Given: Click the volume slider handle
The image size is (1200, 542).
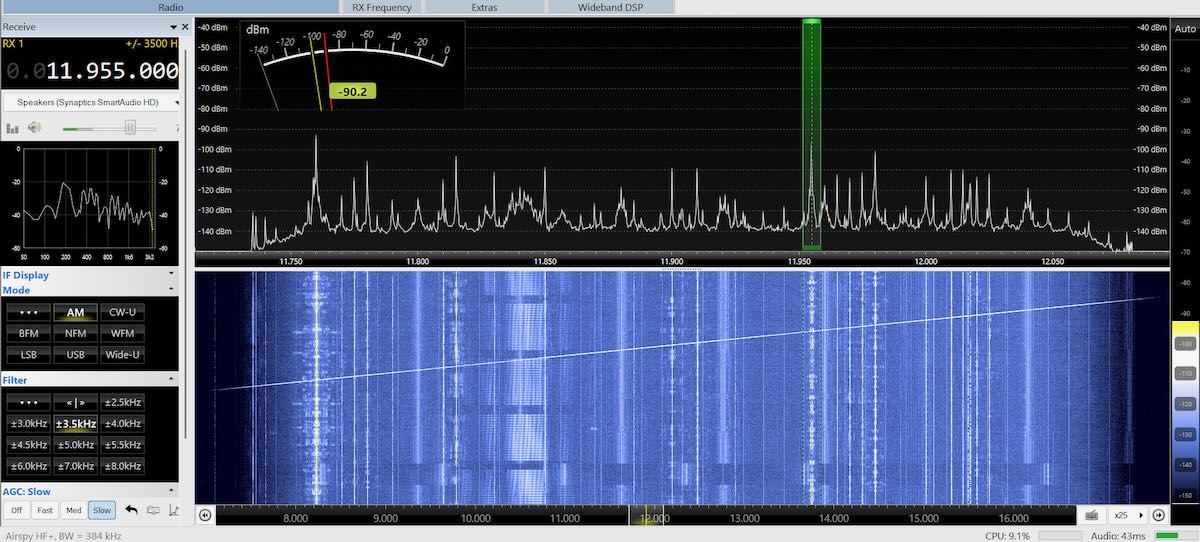Looking at the screenshot, I should 130,127.
